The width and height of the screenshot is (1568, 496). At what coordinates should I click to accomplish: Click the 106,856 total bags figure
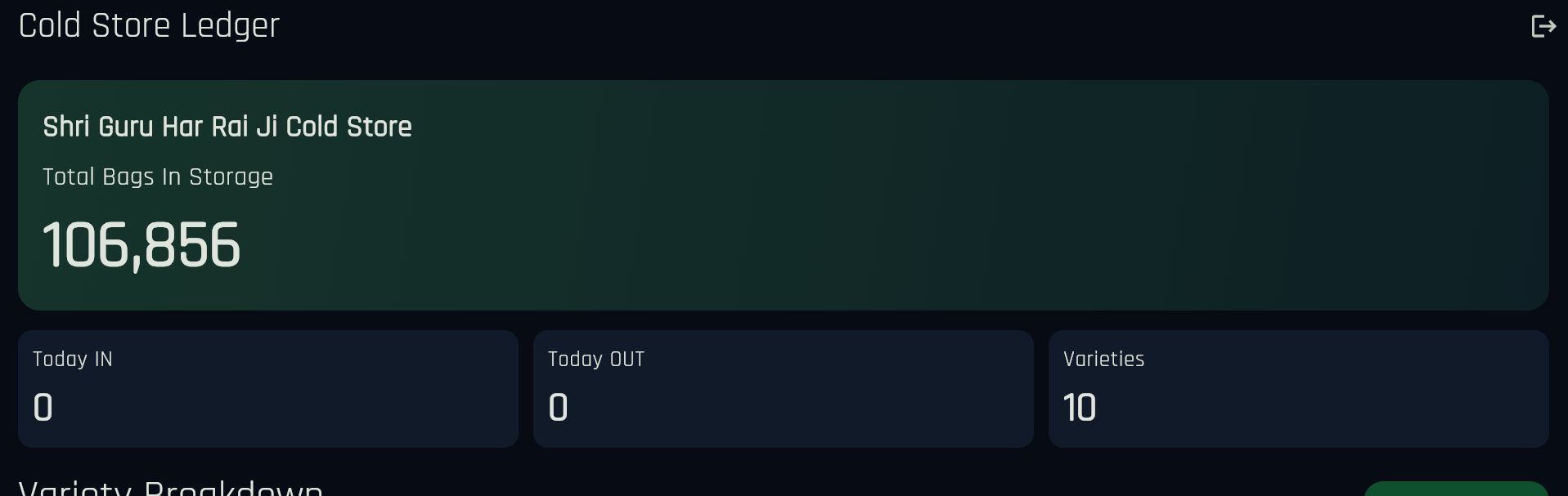142,245
